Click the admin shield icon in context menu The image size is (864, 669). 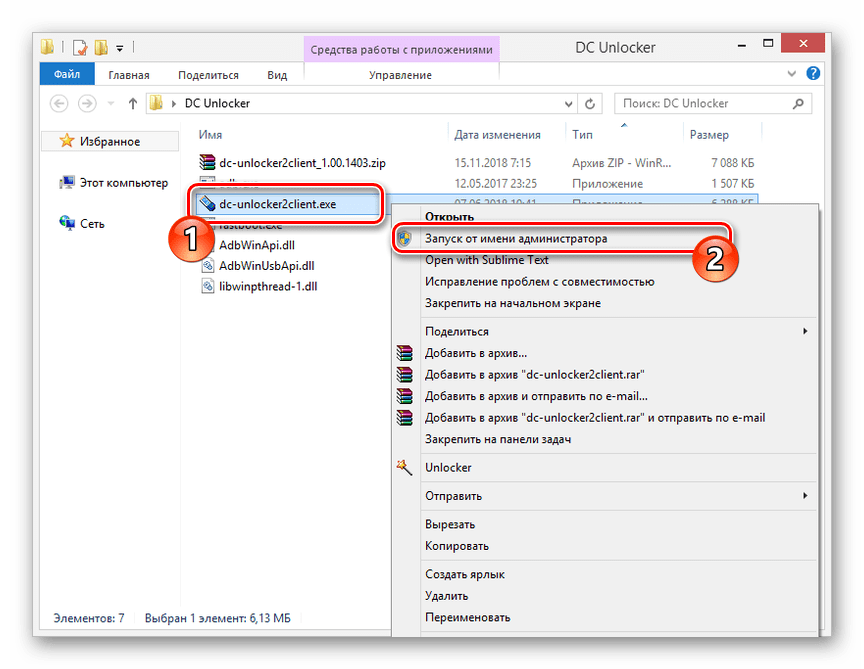(404, 239)
